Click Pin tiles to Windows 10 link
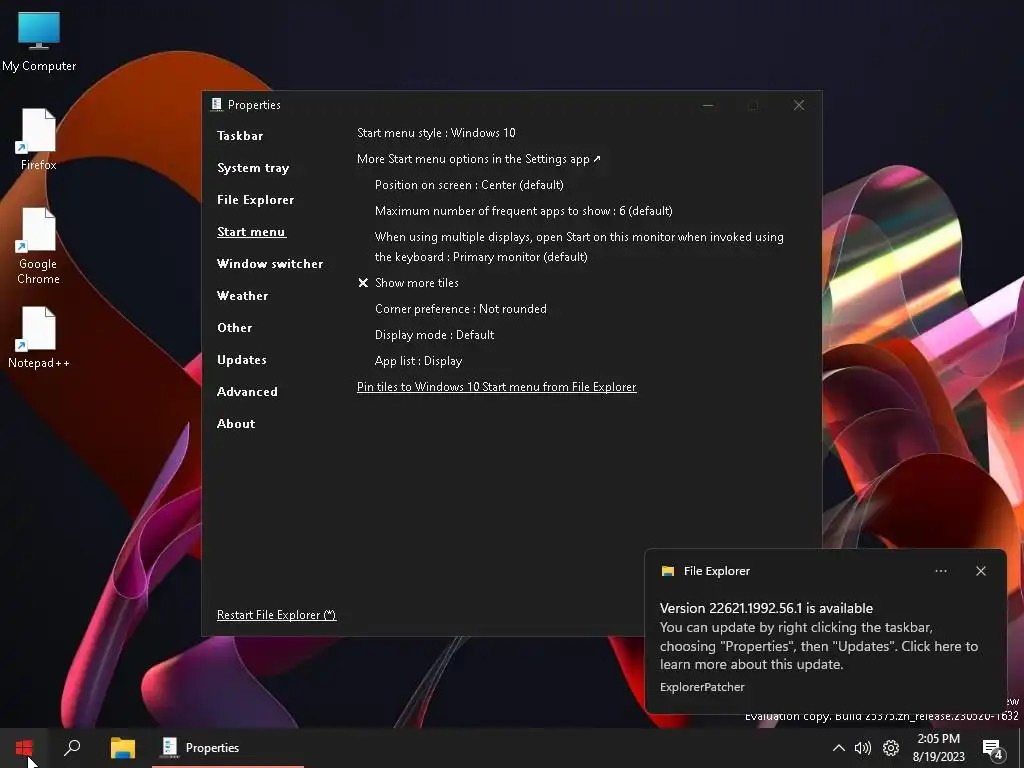This screenshot has width=1024, height=768. tap(496, 387)
